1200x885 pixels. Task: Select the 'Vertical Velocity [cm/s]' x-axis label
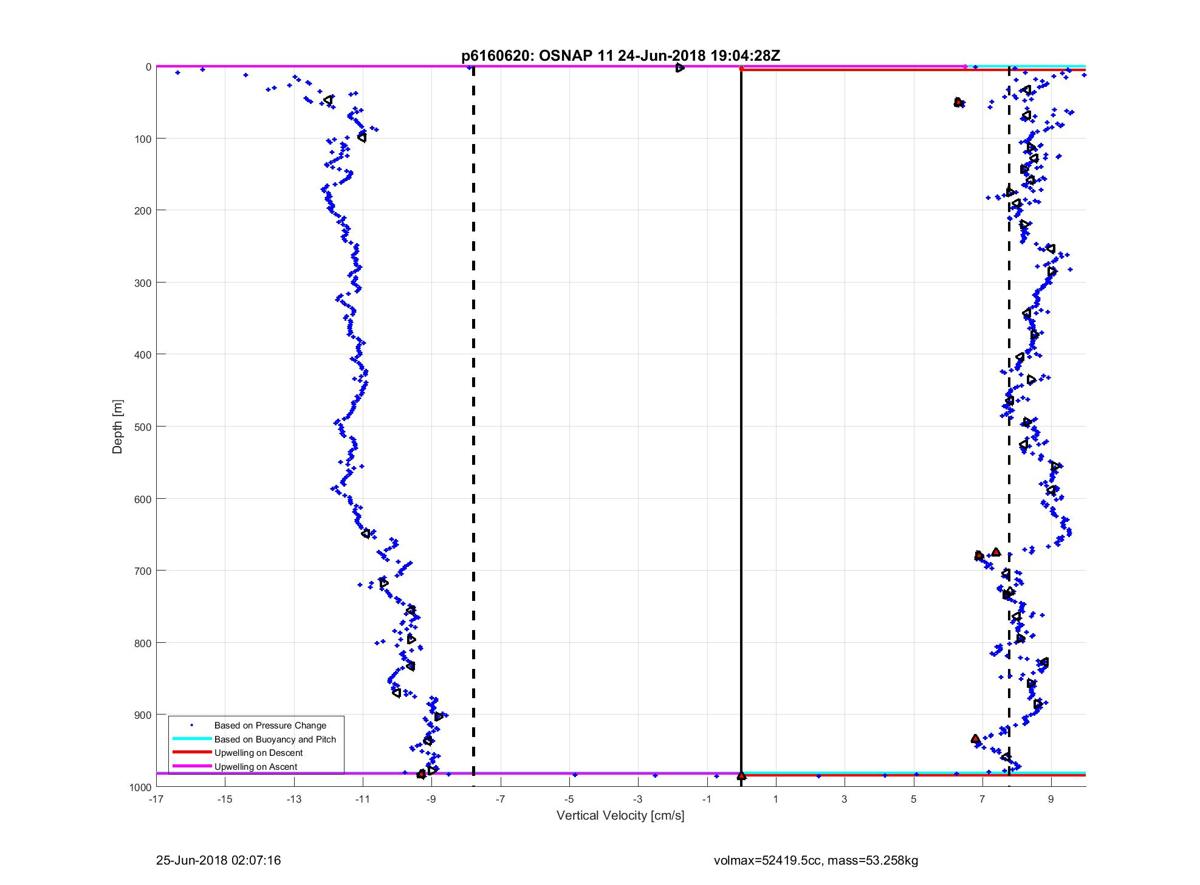tap(620, 816)
